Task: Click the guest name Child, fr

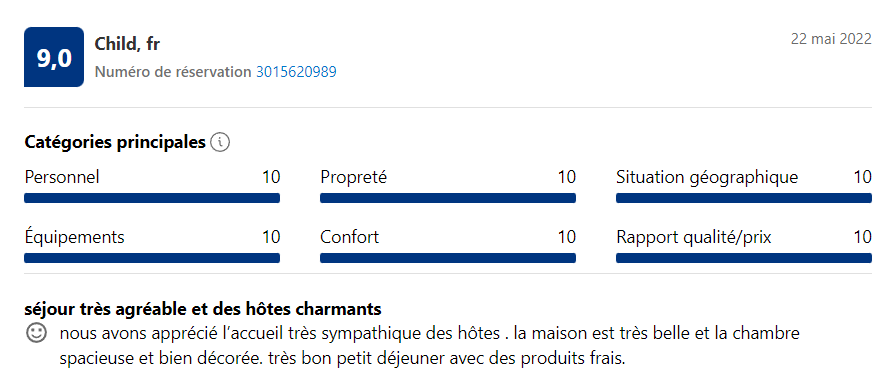Action: point(127,44)
